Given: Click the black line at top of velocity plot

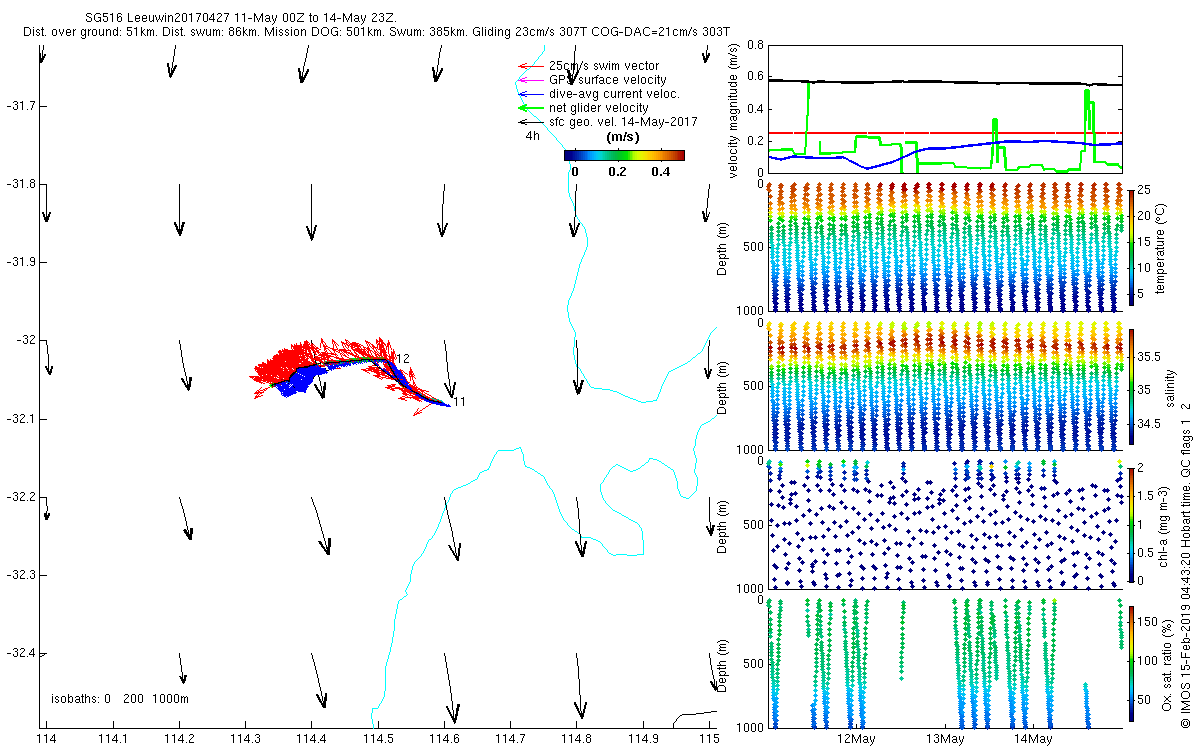Looking at the screenshot, I should pos(945,83).
